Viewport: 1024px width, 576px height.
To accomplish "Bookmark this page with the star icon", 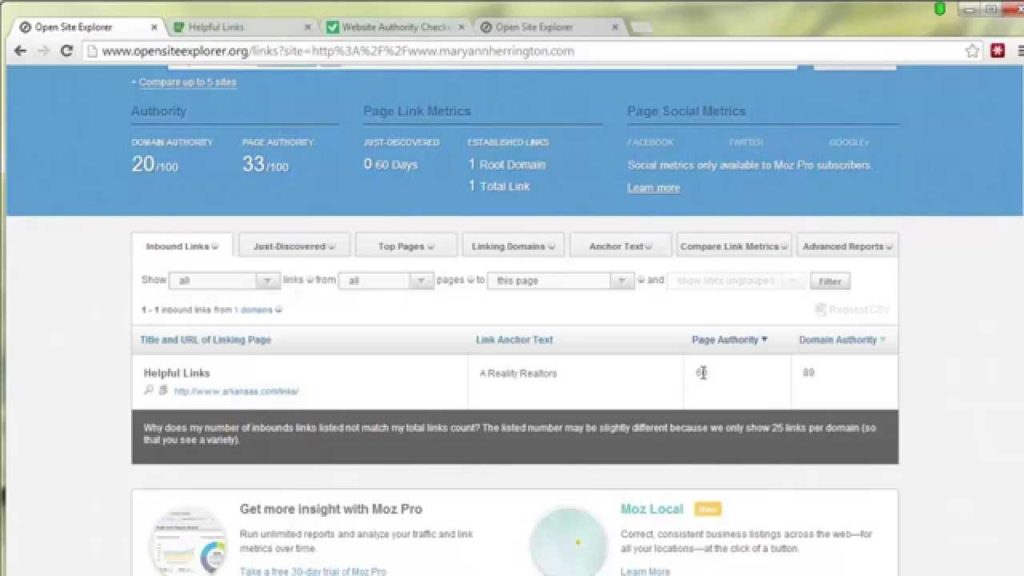I will tap(972, 51).
